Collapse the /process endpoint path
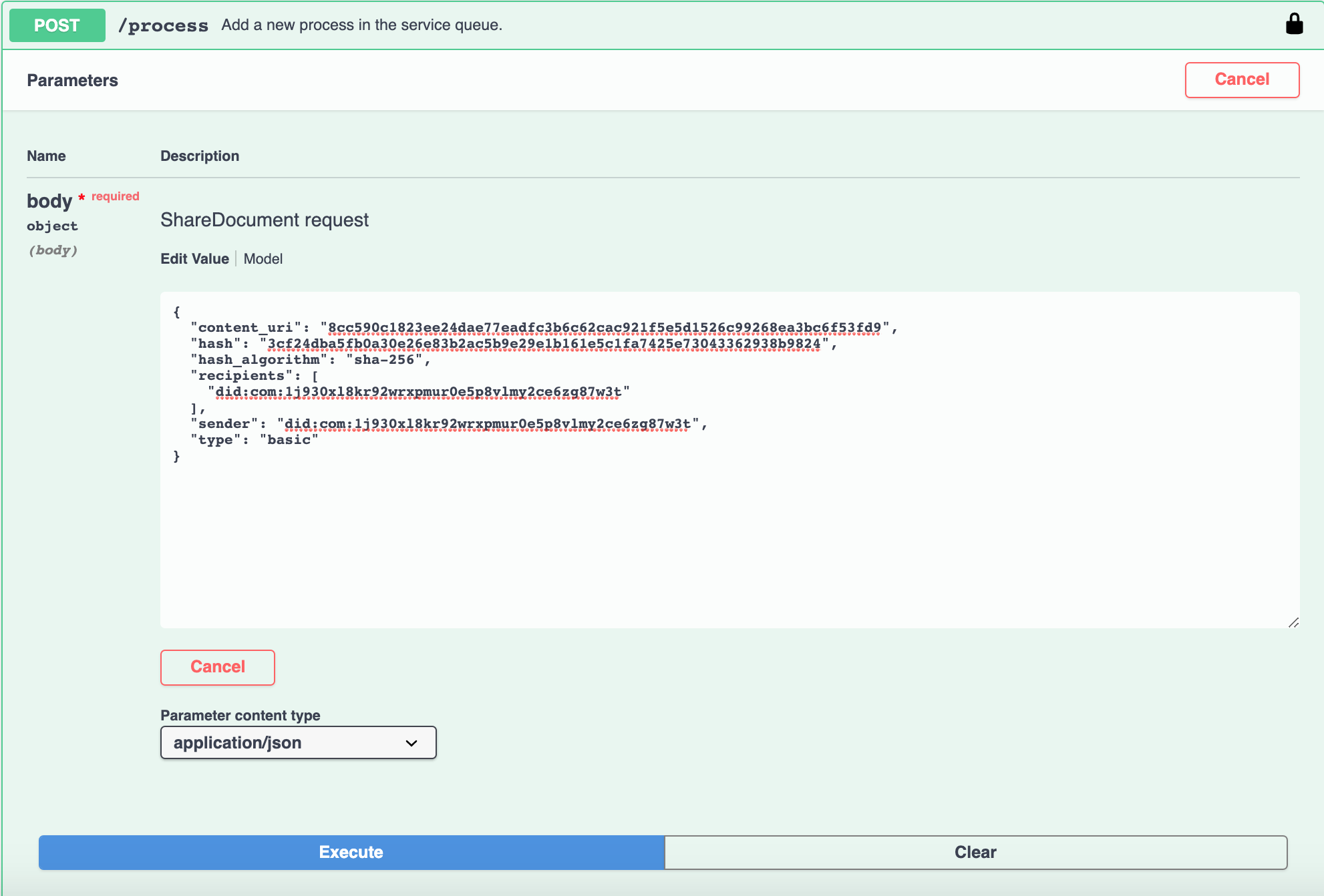The width and height of the screenshot is (1324, 896). [x=163, y=25]
